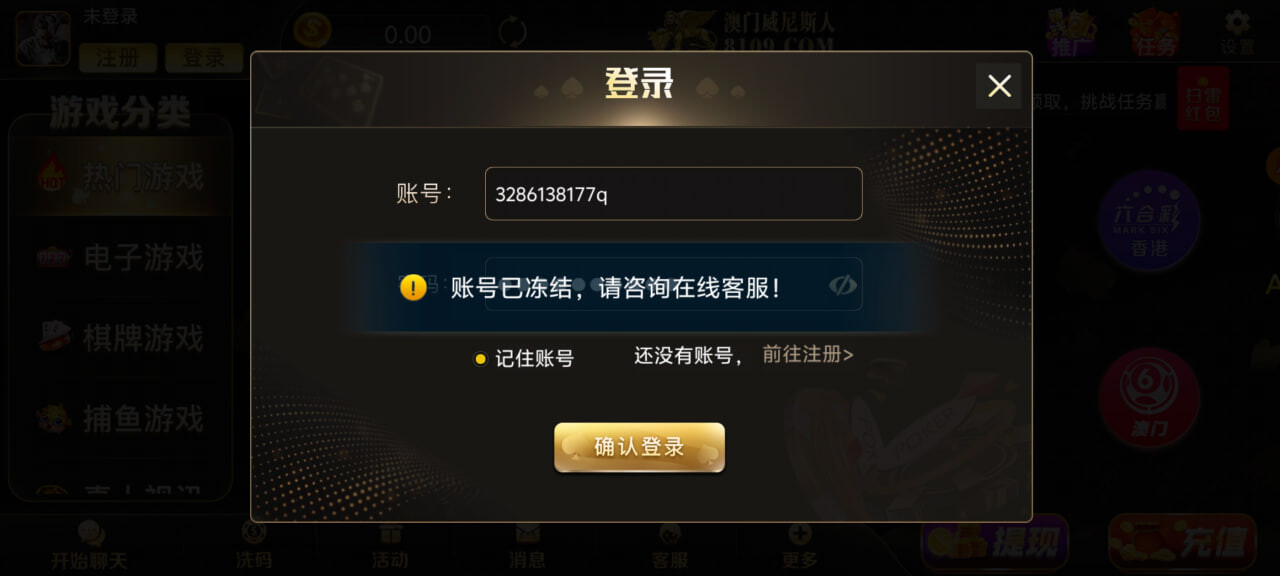Open the 澳门 lottery game icon

click(1149, 397)
